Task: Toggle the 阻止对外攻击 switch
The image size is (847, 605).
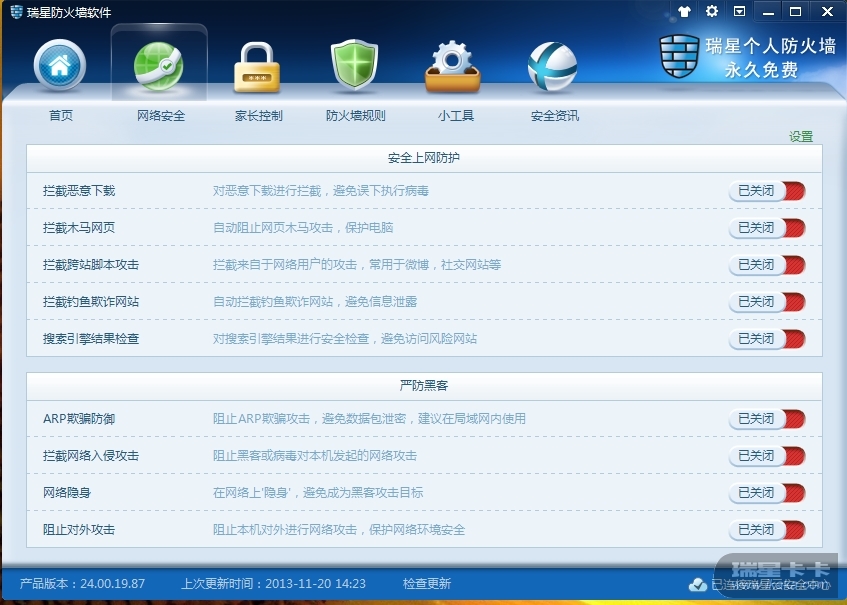Action: click(767, 530)
